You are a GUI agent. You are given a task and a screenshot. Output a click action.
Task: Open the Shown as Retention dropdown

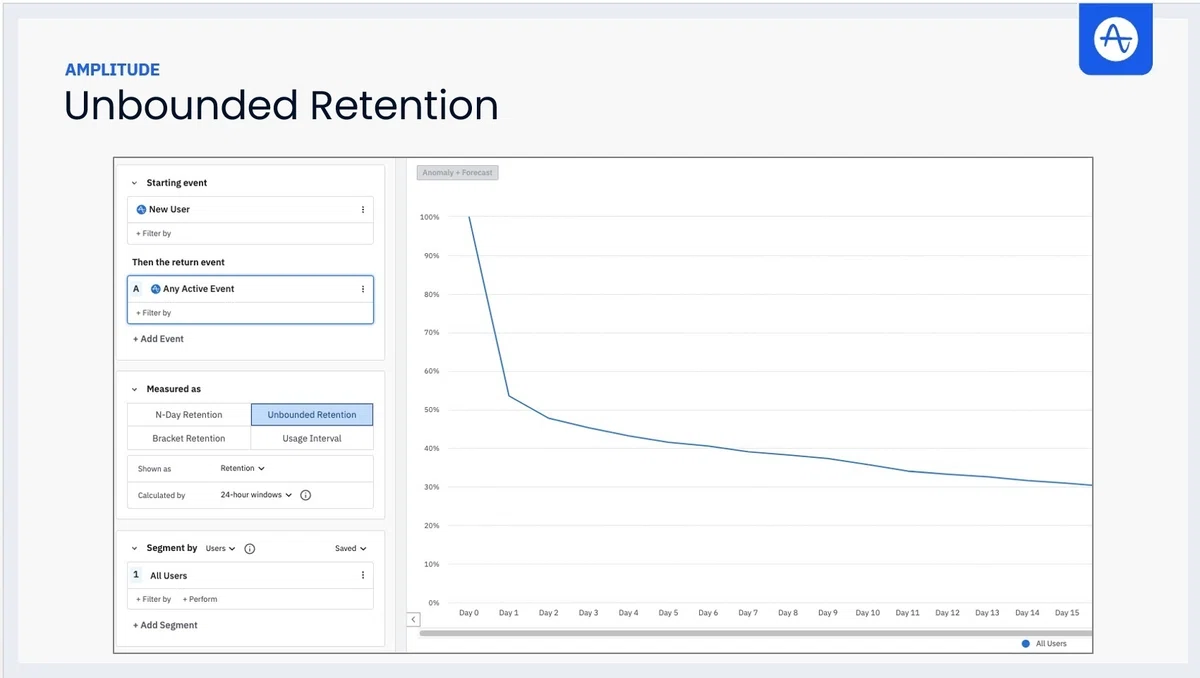[243, 468]
